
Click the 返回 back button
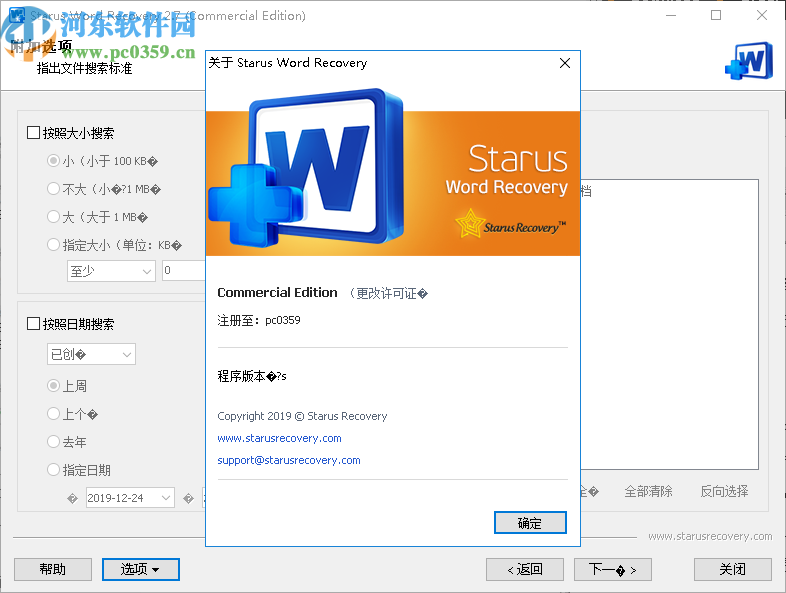tap(525, 569)
